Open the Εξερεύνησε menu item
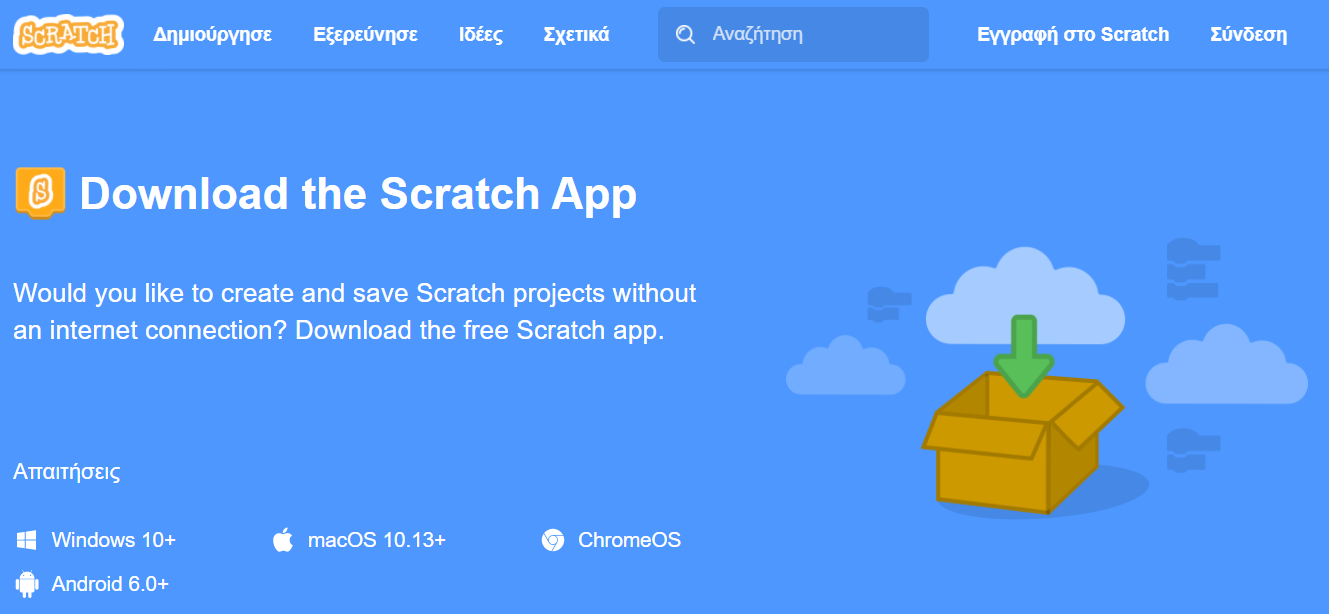This screenshot has width=1329, height=614. 365,35
